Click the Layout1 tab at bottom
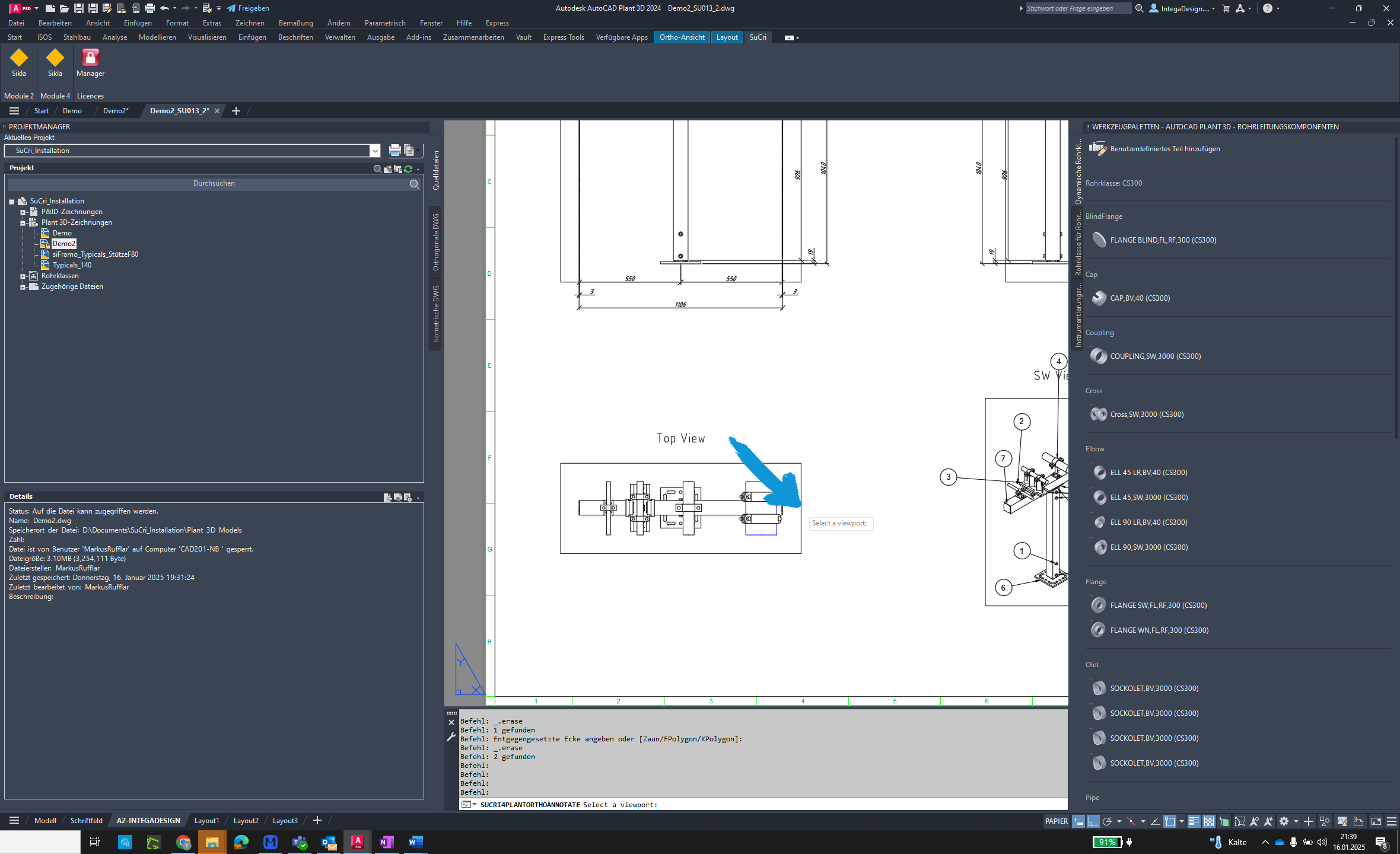The image size is (1400, 854). 207,820
